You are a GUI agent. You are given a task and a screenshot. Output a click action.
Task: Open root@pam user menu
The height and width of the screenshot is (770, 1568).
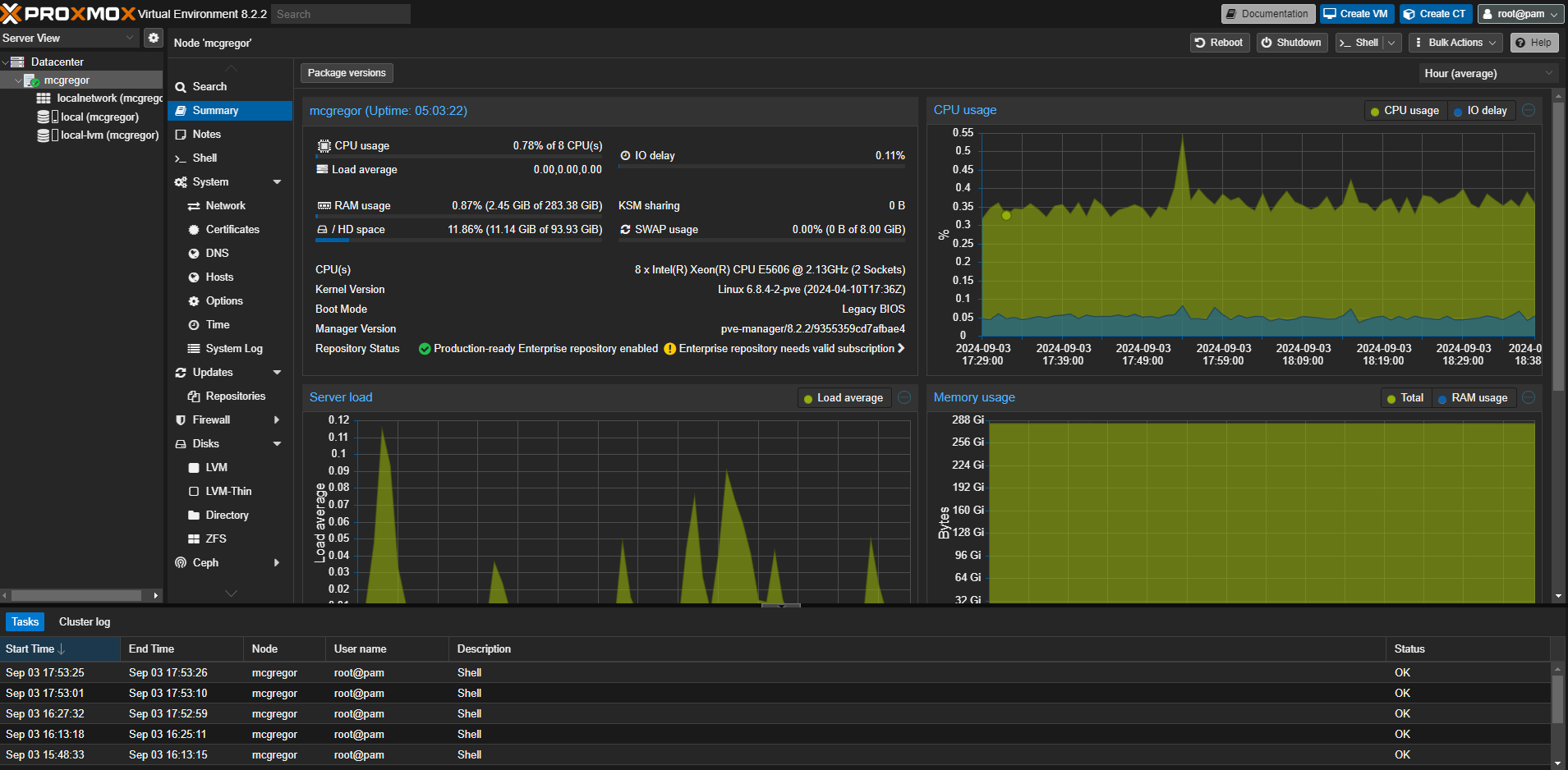[1520, 14]
